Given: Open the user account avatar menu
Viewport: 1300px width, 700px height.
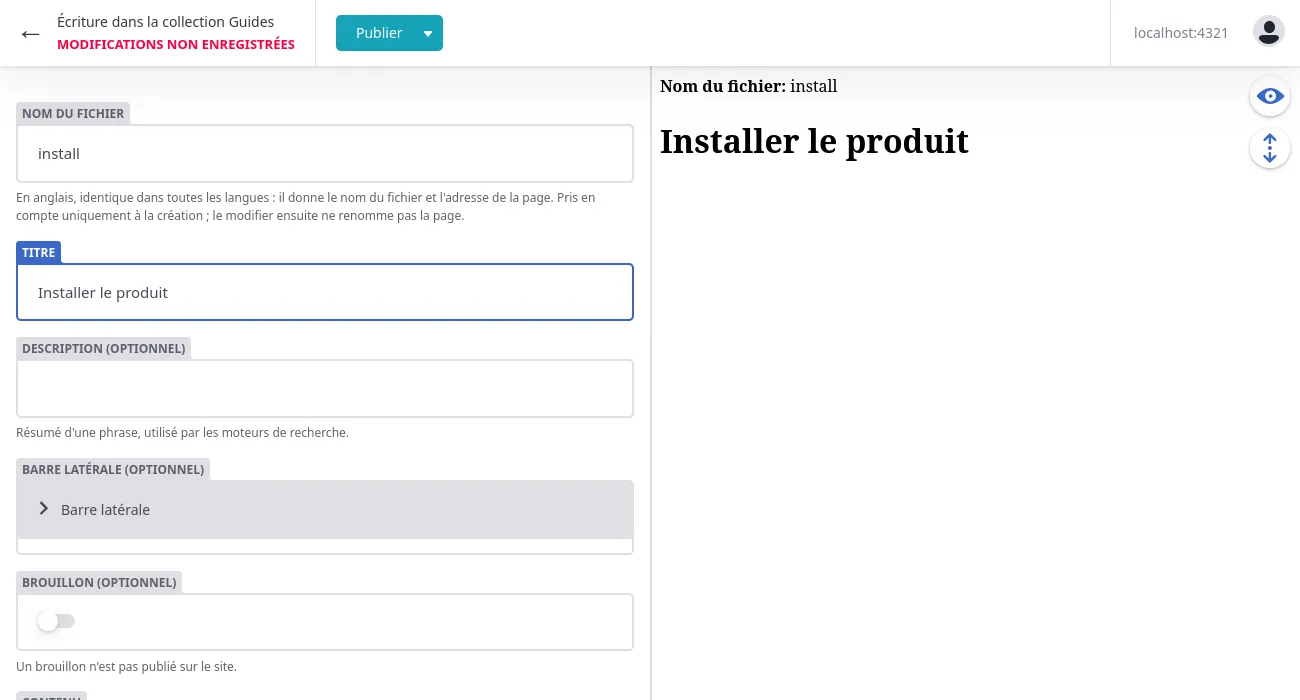Looking at the screenshot, I should (x=1269, y=32).
